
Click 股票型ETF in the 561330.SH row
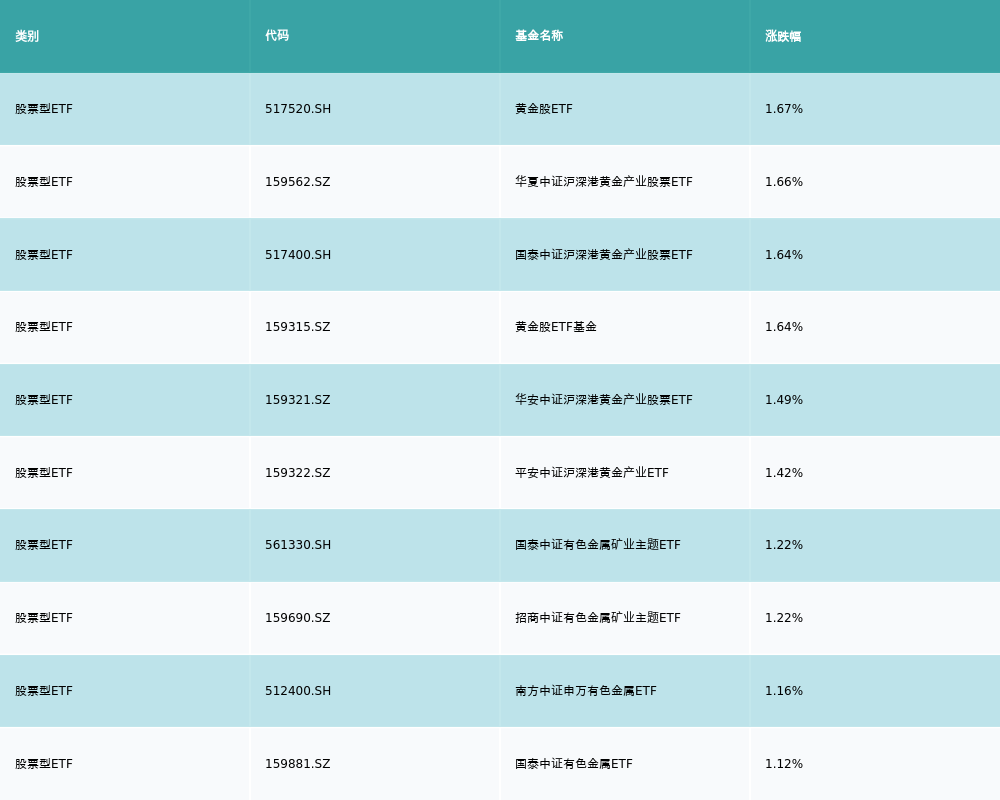pyautogui.click(x=44, y=545)
